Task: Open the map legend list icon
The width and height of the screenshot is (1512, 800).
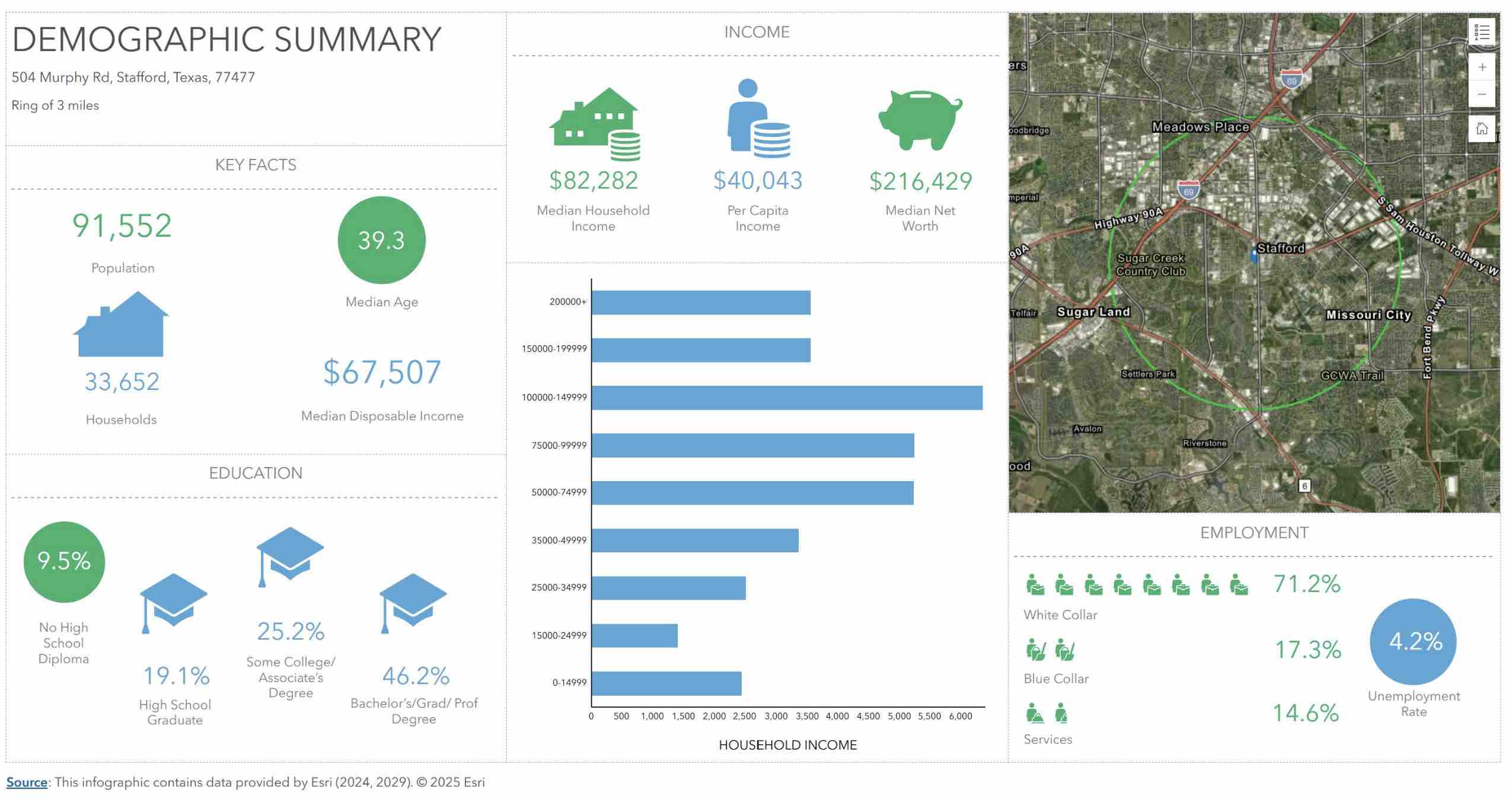Action: 1481,32
